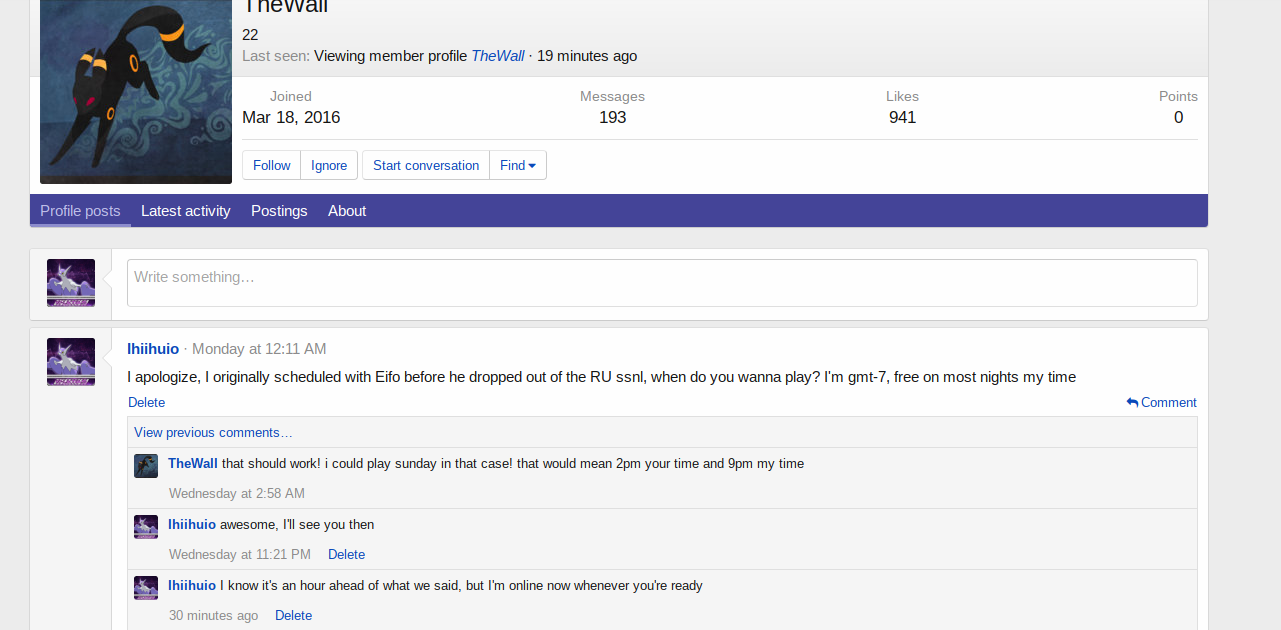1281x630 pixels.
Task: Follow TheWall
Action: pos(271,165)
